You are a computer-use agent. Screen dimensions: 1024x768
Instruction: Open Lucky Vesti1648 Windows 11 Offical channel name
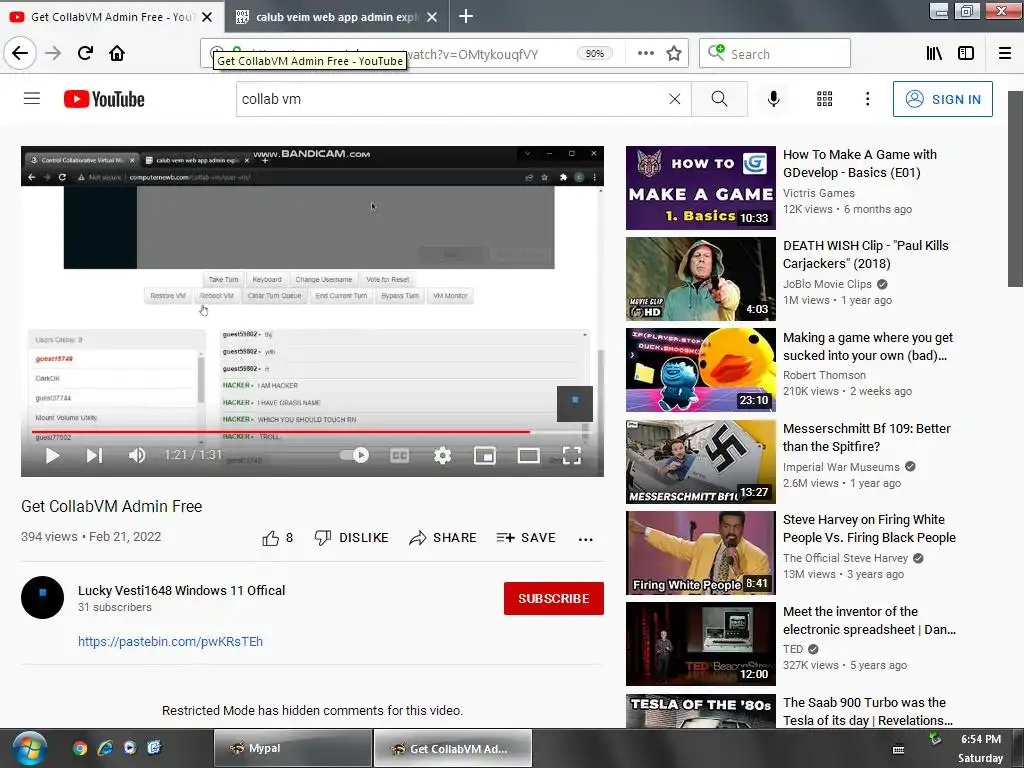pos(182,590)
